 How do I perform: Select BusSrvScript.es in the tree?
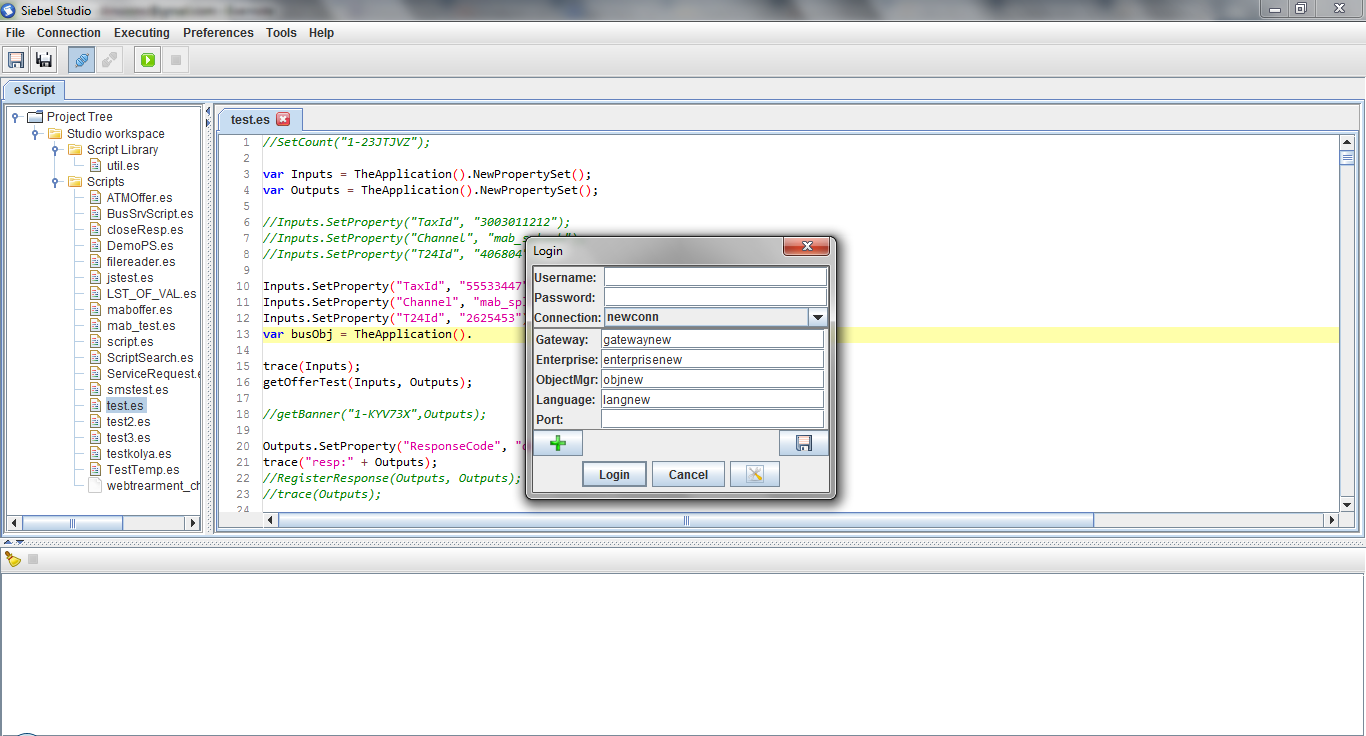coord(150,213)
